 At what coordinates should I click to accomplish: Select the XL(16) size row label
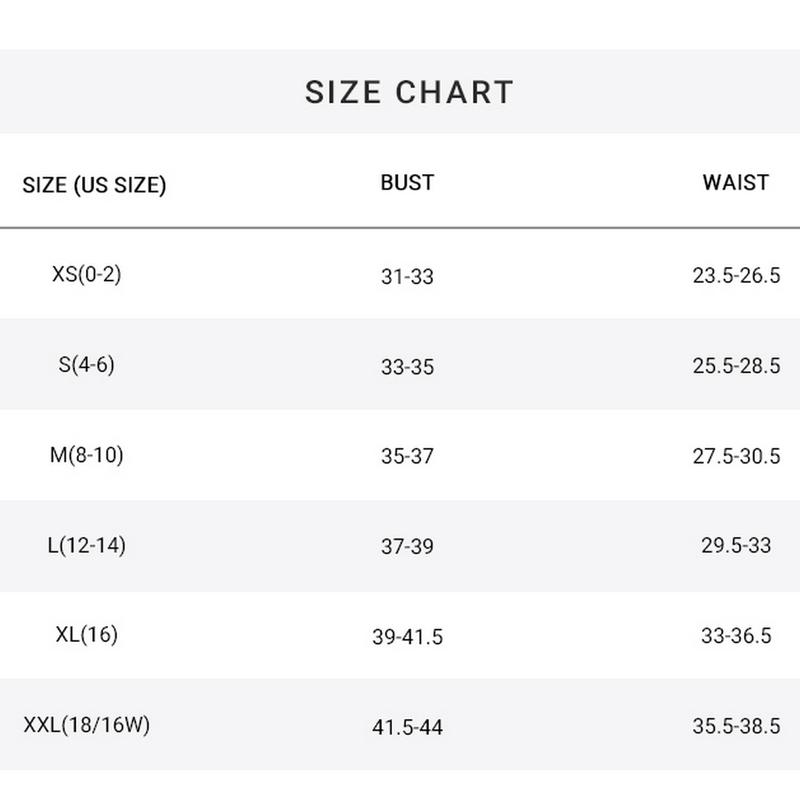click(86, 634)
